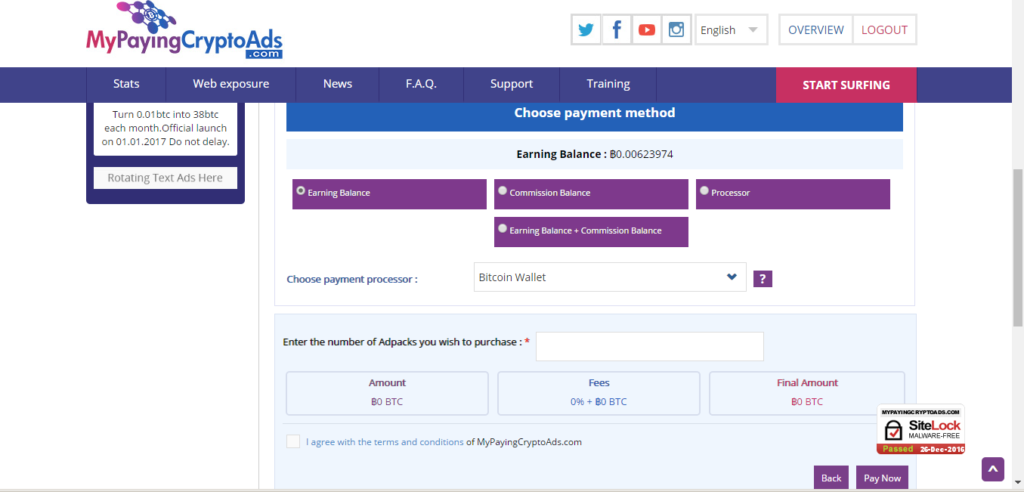1024x492 pixels.
Task: Click the Back button
Action: click(x=831, y=478)
